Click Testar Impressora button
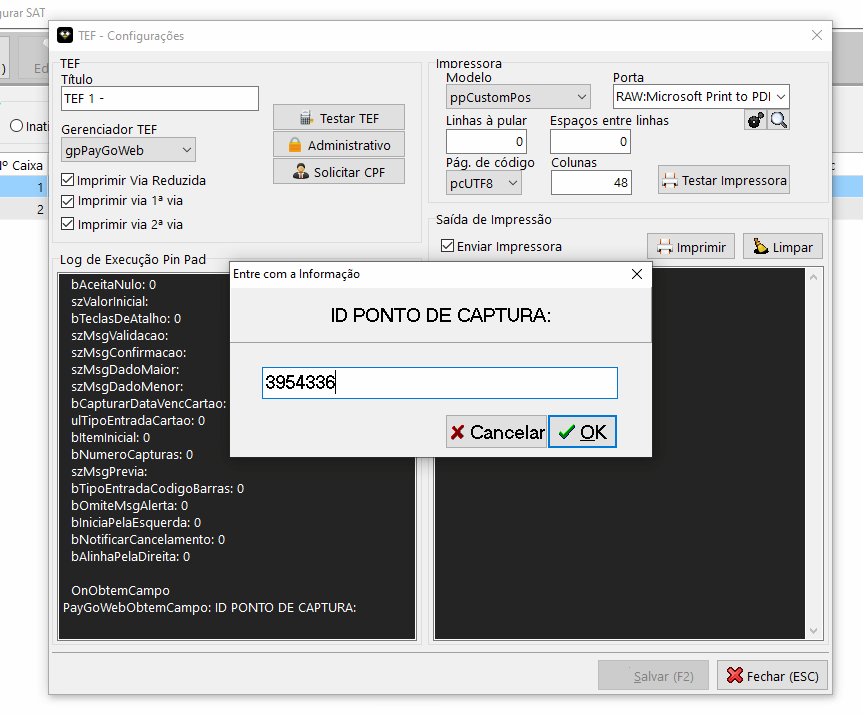The height and width of the screenshot is (714, 863). pyautogui.click(x=724, y=180)
